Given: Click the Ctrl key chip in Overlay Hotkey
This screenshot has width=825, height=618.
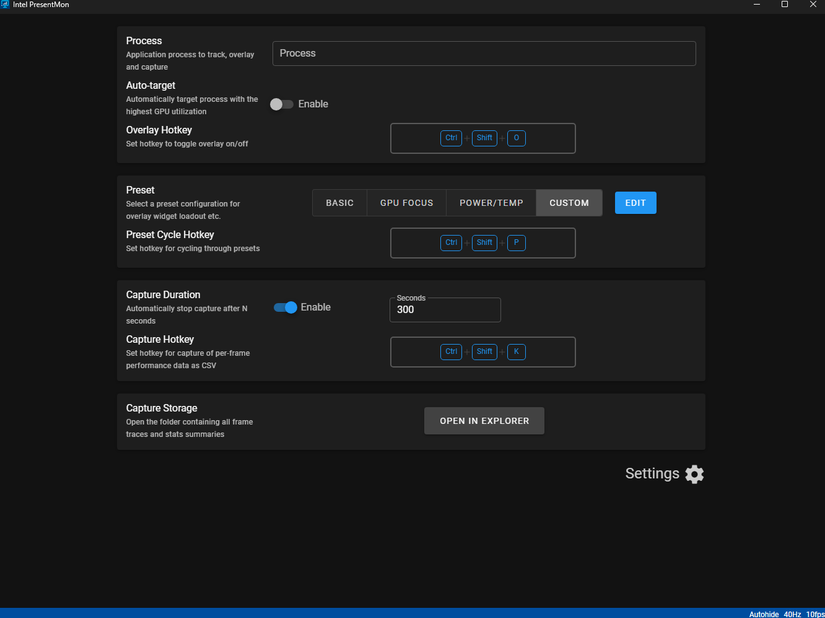Looking at the screenshot, I should point(451,138).
